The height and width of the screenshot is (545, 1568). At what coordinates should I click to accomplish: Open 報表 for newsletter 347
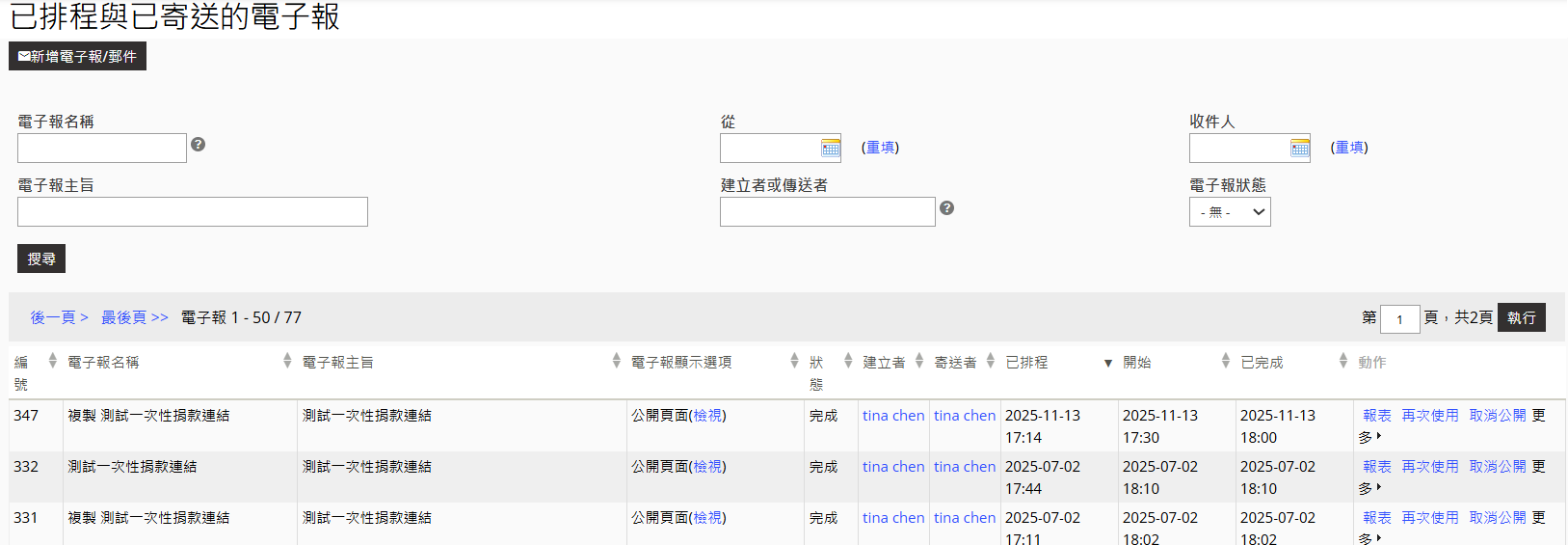[1376, 416]
